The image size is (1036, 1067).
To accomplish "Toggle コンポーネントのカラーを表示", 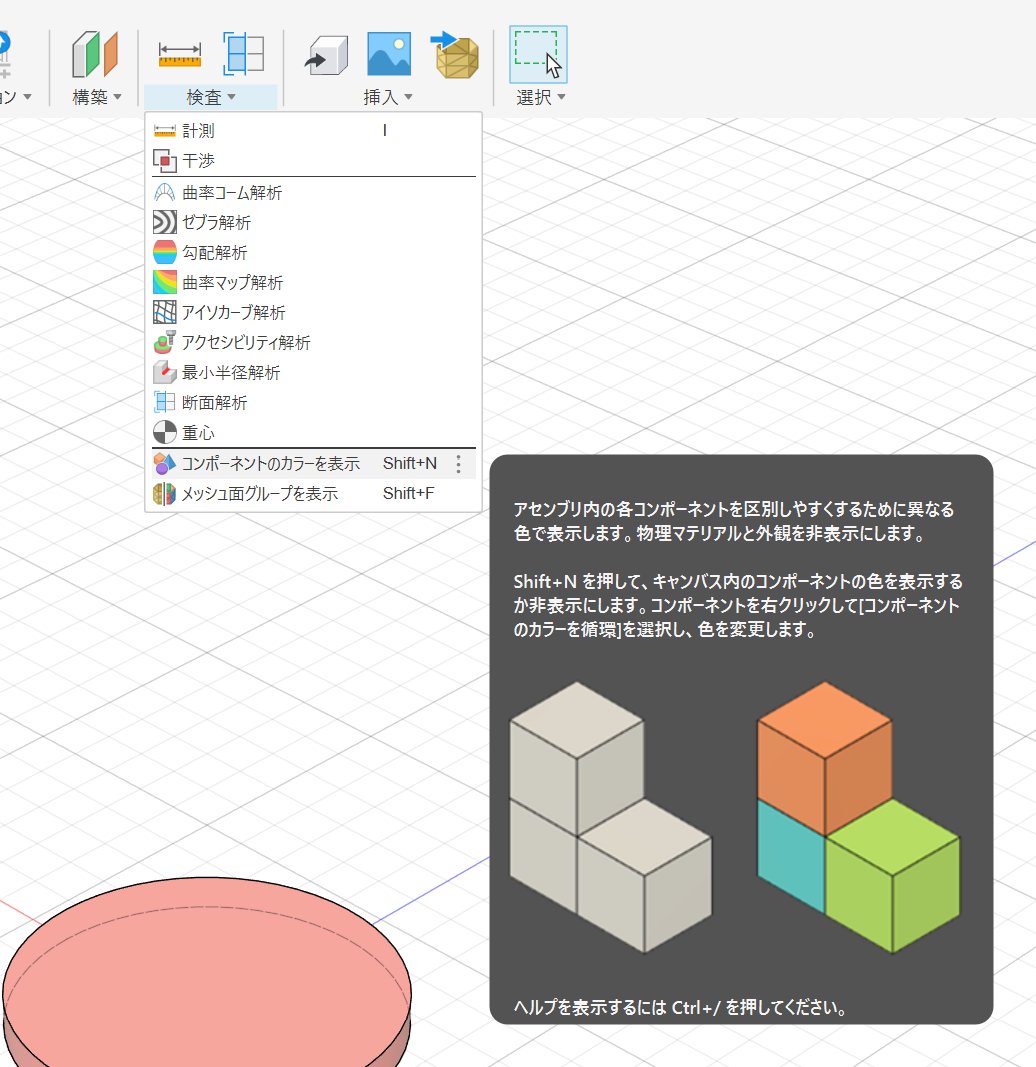I will (313, 464).
